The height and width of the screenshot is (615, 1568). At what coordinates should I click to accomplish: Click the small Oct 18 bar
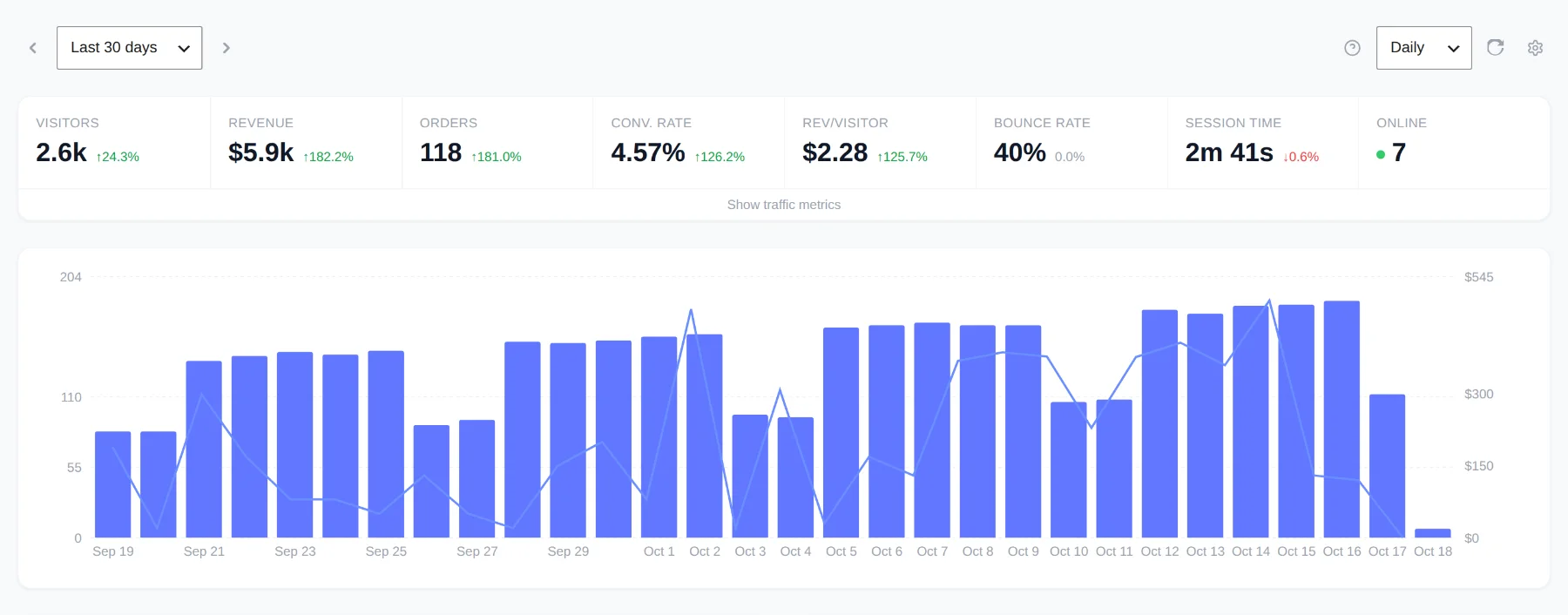(1433, 533)
